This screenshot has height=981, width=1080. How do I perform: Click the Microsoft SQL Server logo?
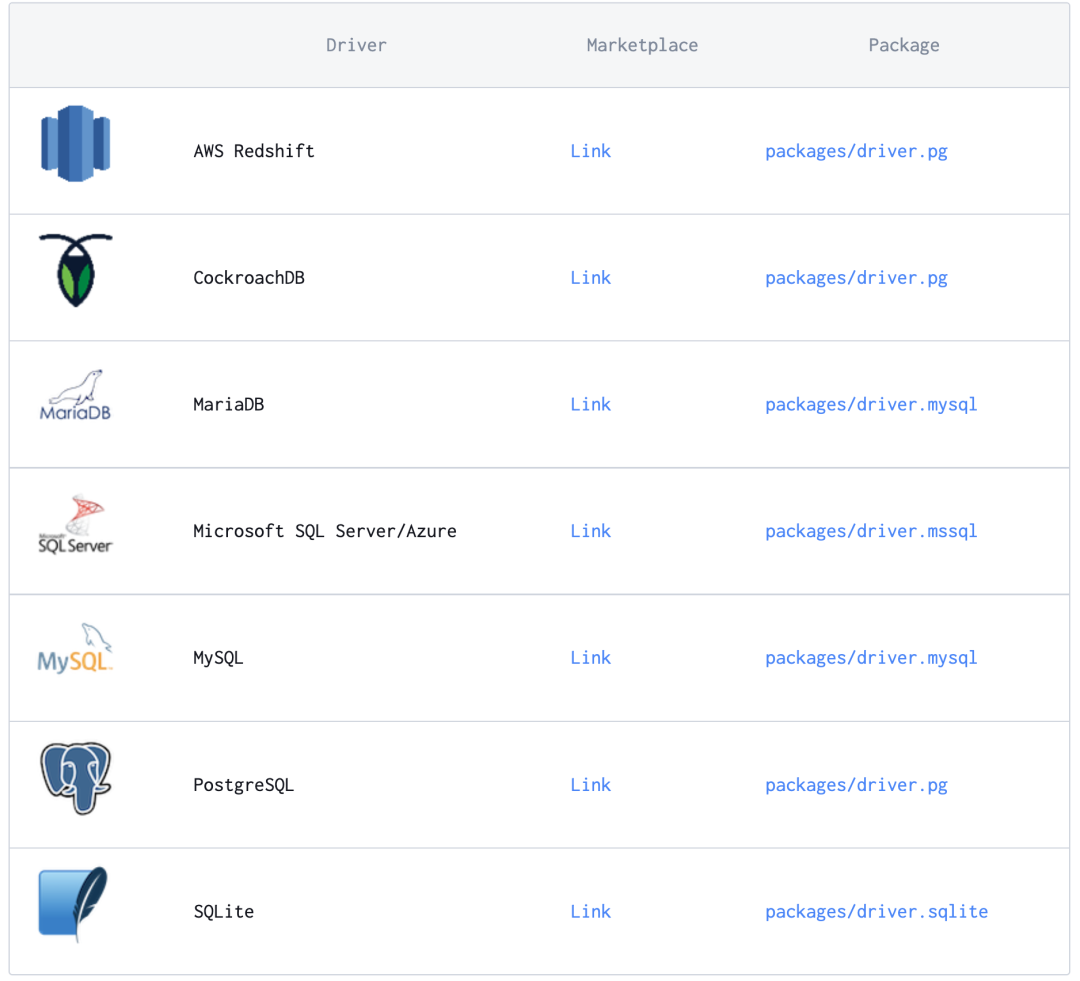(x=76, y=524)
